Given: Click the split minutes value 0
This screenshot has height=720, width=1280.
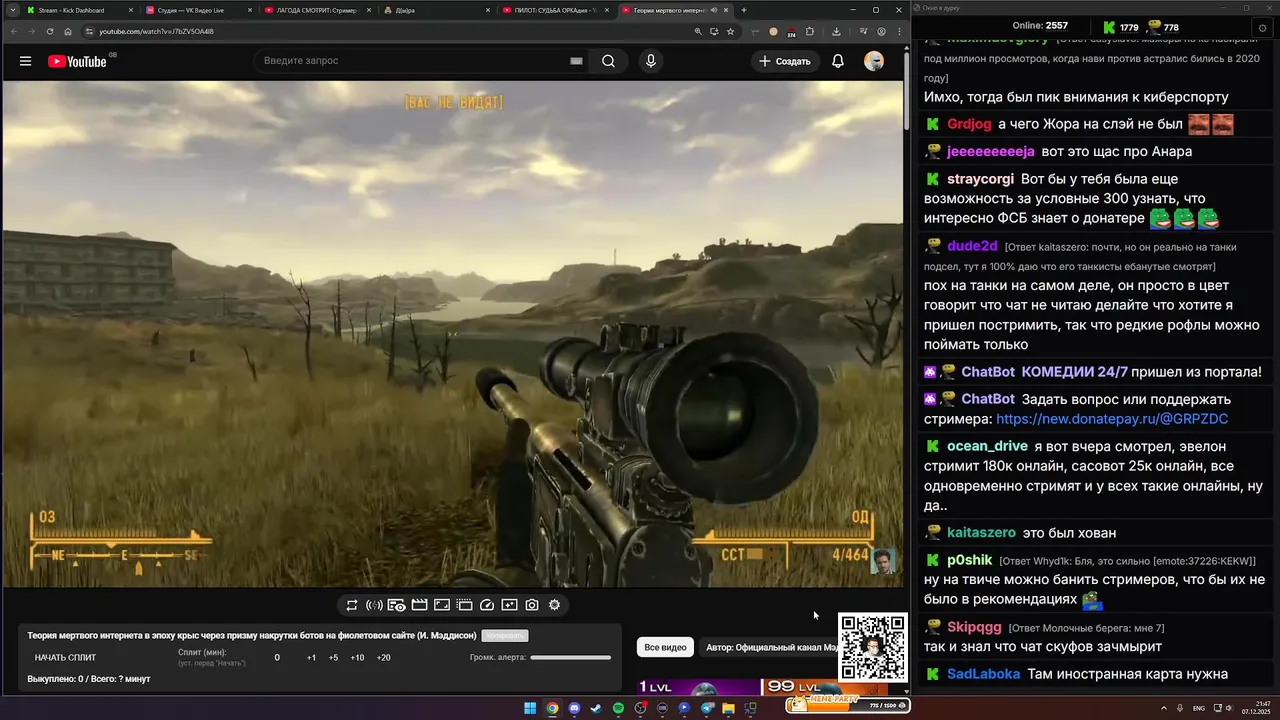Looking at the screenshot, I should pos(277,658).
